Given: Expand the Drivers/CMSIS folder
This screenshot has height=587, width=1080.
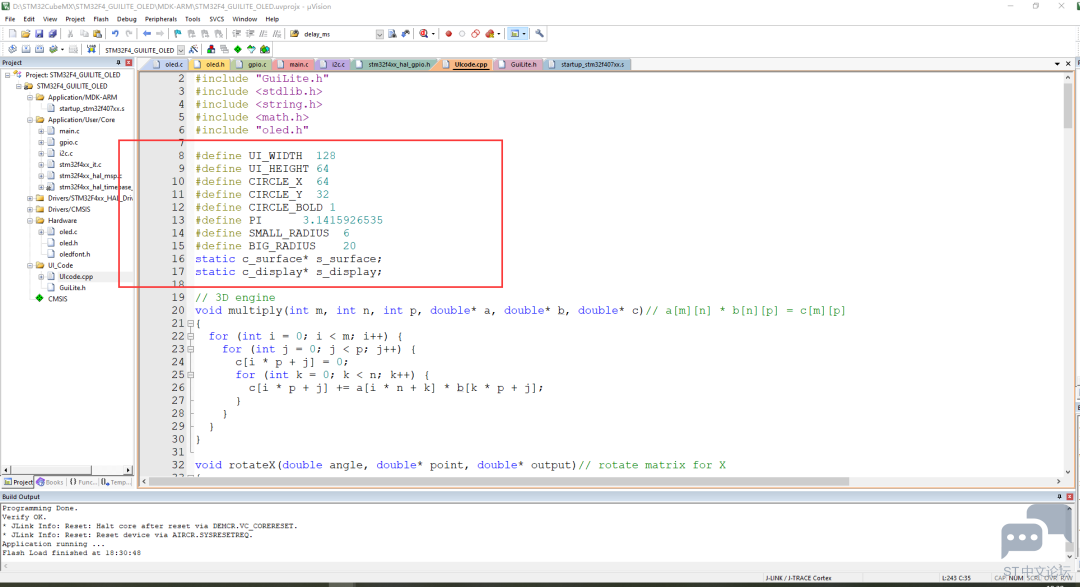Looking at the screenshot, I should (30, 209).
